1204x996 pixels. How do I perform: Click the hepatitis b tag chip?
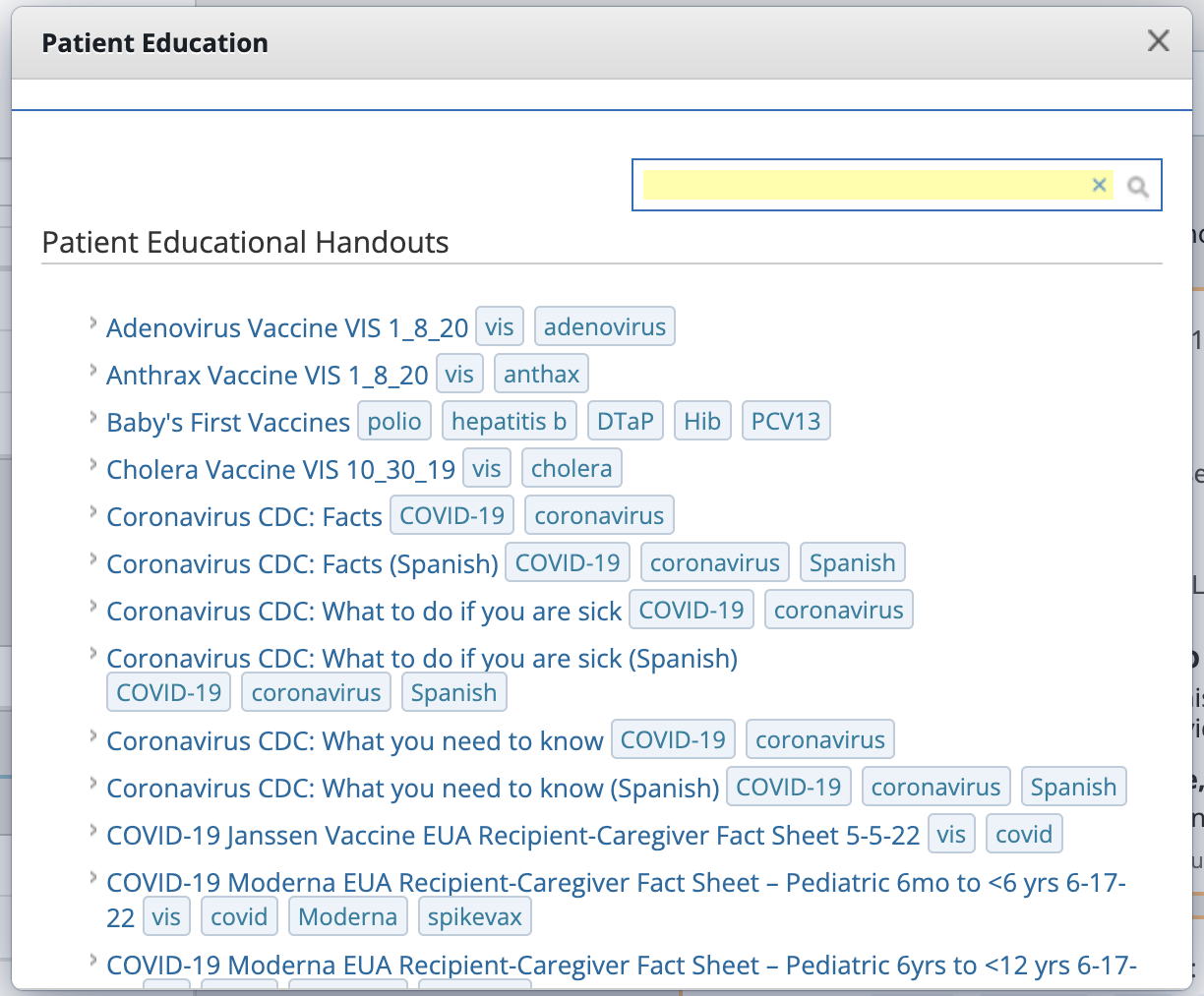pos(509,420)
